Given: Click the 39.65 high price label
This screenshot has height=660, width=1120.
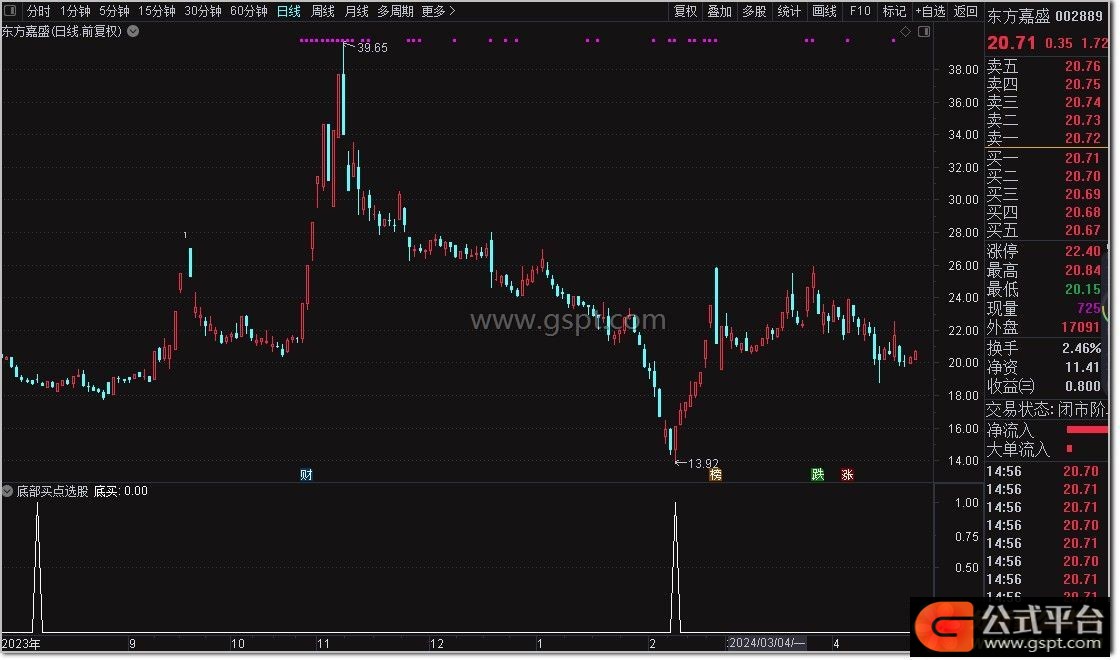Looking at the screenshot, I should point(372,48).
